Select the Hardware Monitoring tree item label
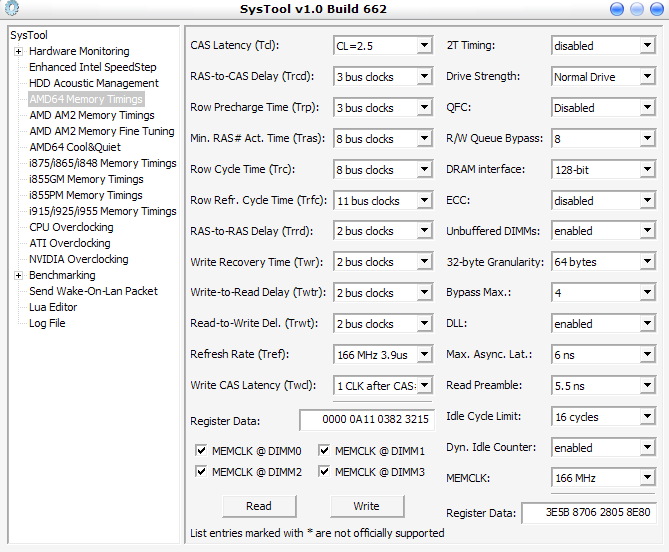This screenshot has height=552, width=669. tap(79, 51)
